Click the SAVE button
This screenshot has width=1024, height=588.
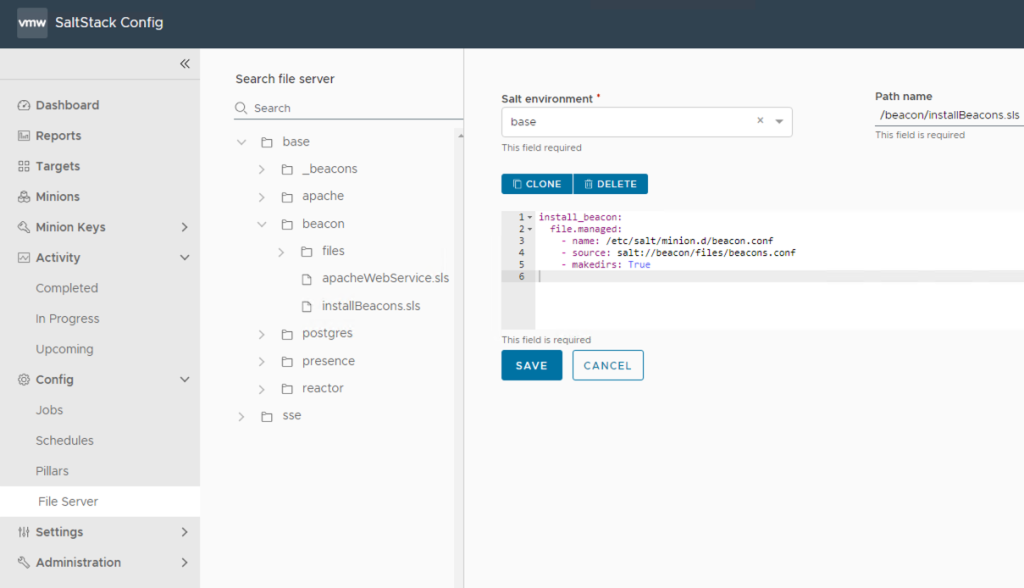point(531,366)
